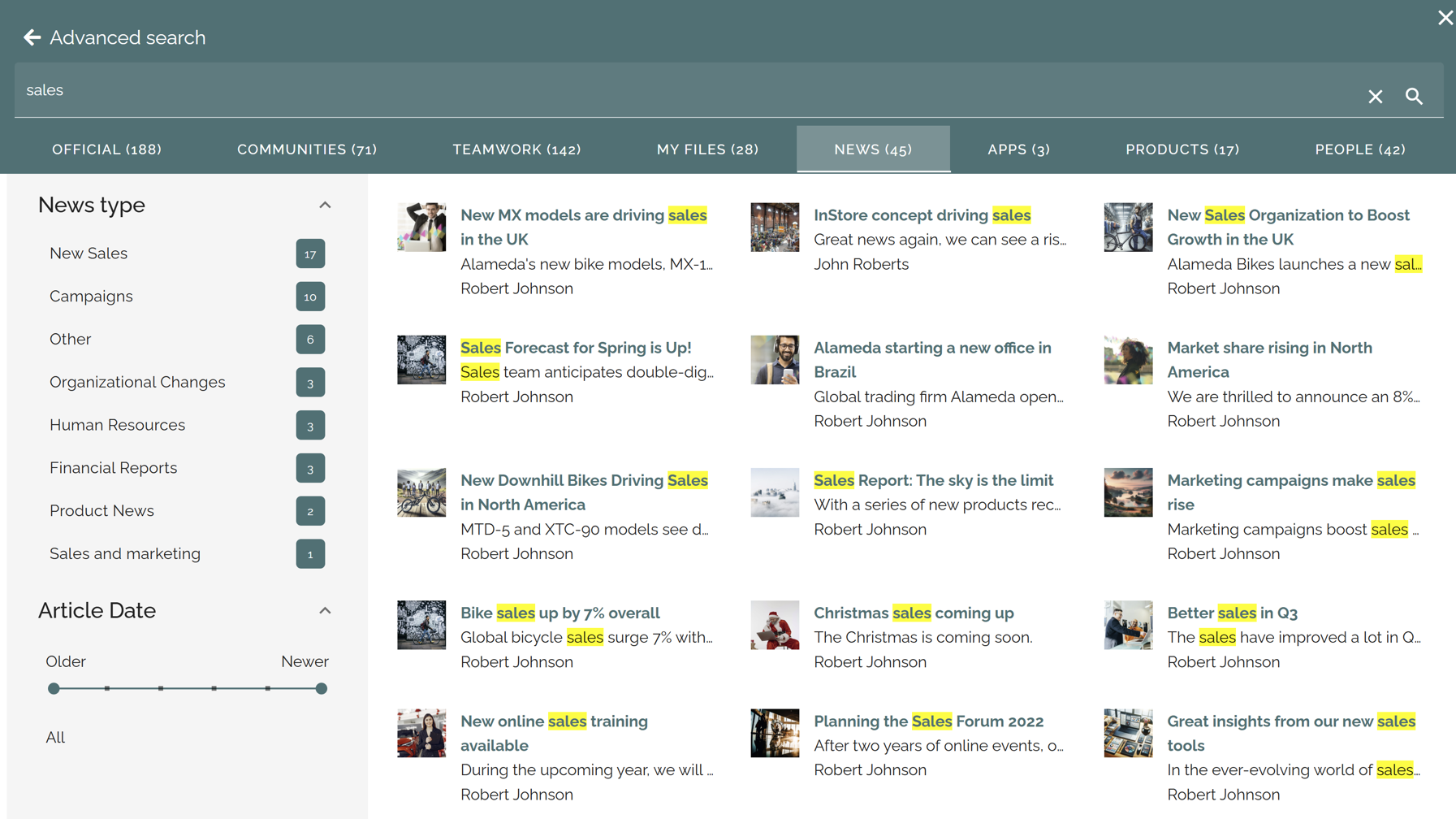Viewport: 1456px width, 819px height.
Task: Open 'Sales Forecast for Spring is Up!' article
Action: [x=576, y=348]
